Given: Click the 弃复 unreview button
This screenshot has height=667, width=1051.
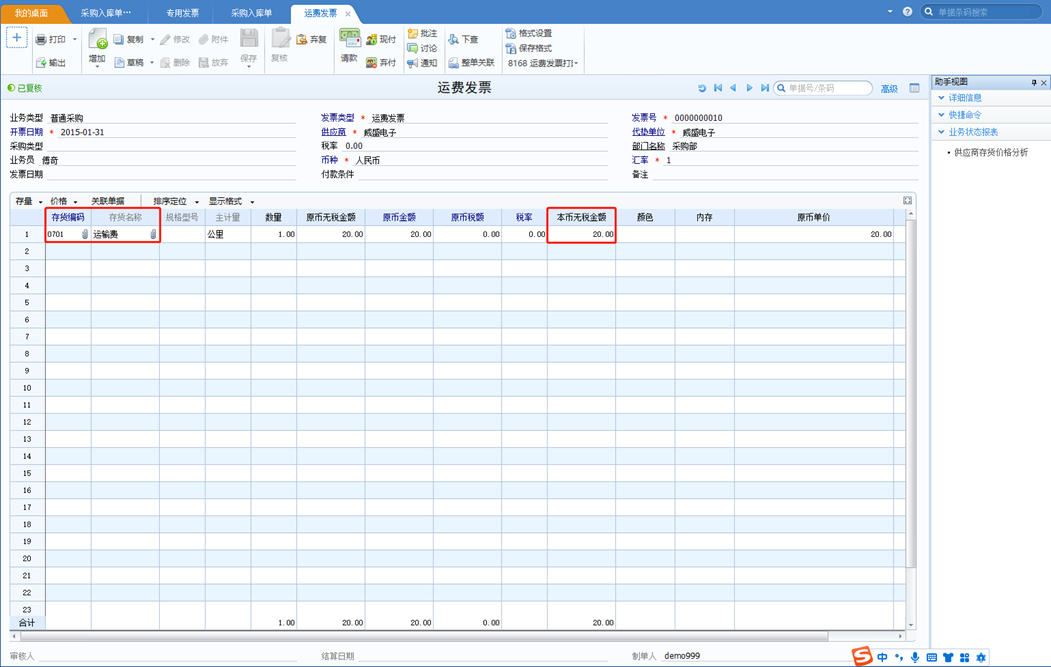Looking at the screenshot, I should [x=312, y=40].
